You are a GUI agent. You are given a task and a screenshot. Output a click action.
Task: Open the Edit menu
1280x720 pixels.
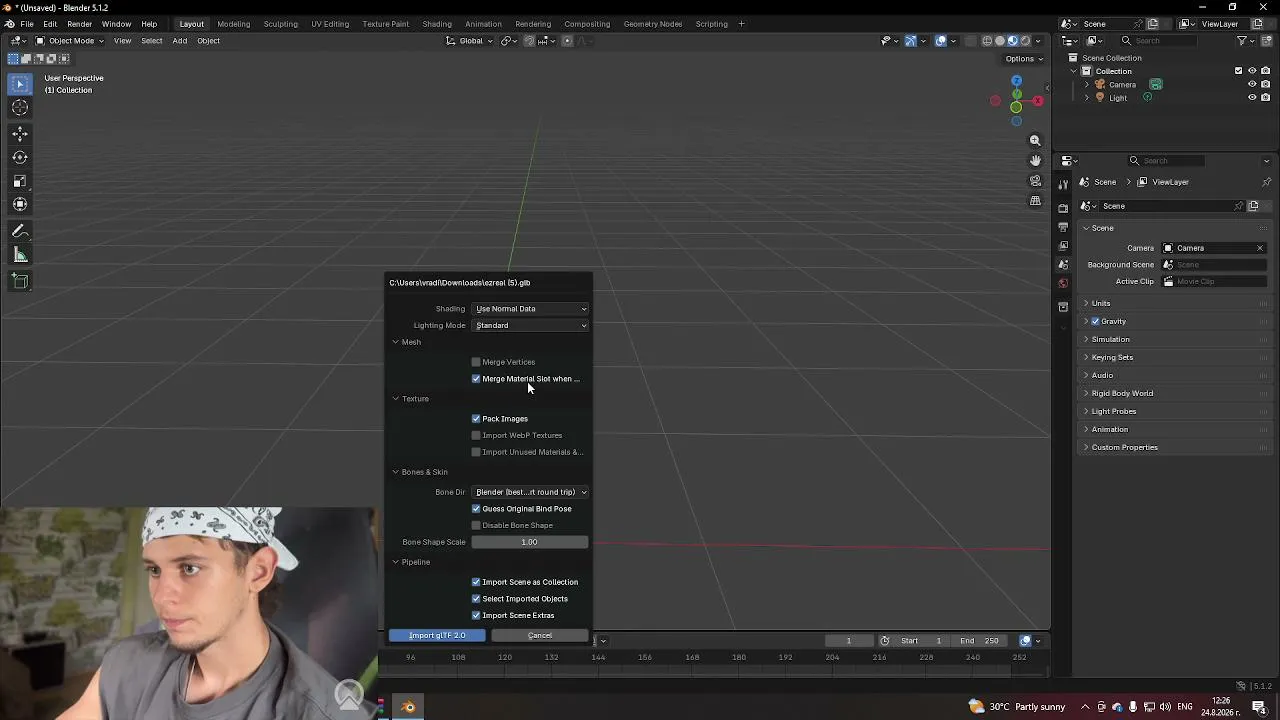pyautogui.click(x=50, y=24)
